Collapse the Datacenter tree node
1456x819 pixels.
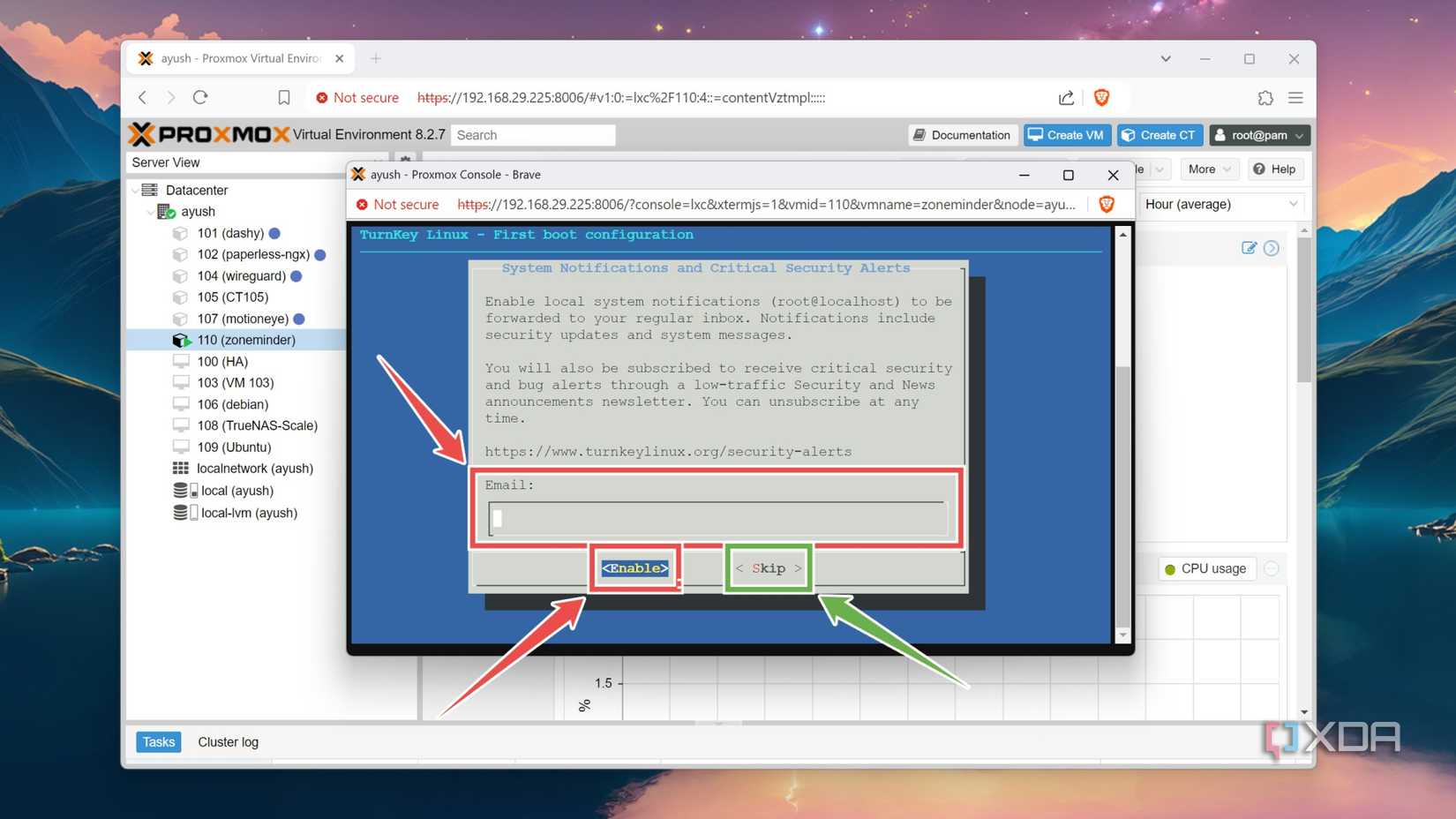click(x=135, y=191)
